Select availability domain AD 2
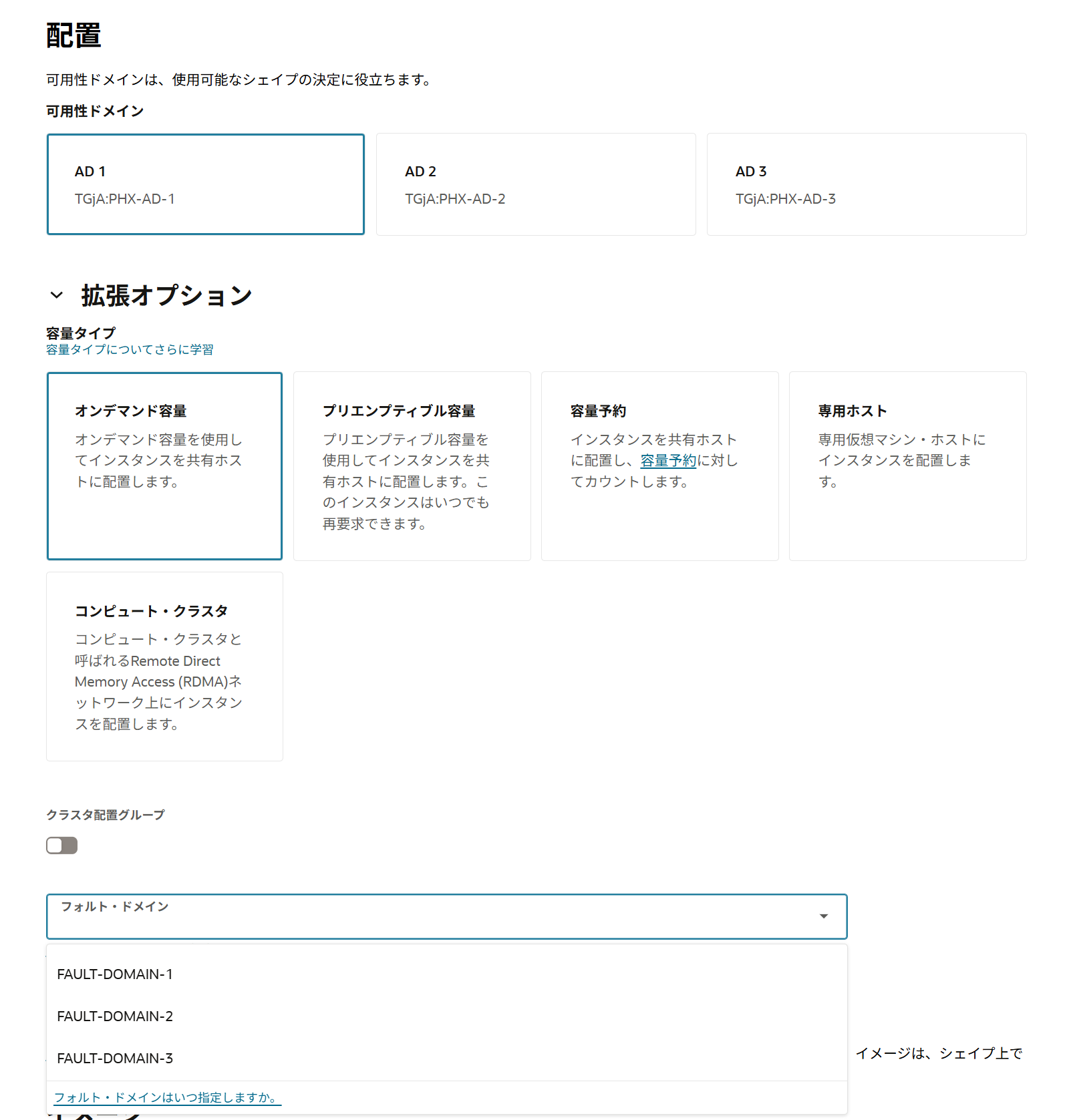 (x=535, y=184)
